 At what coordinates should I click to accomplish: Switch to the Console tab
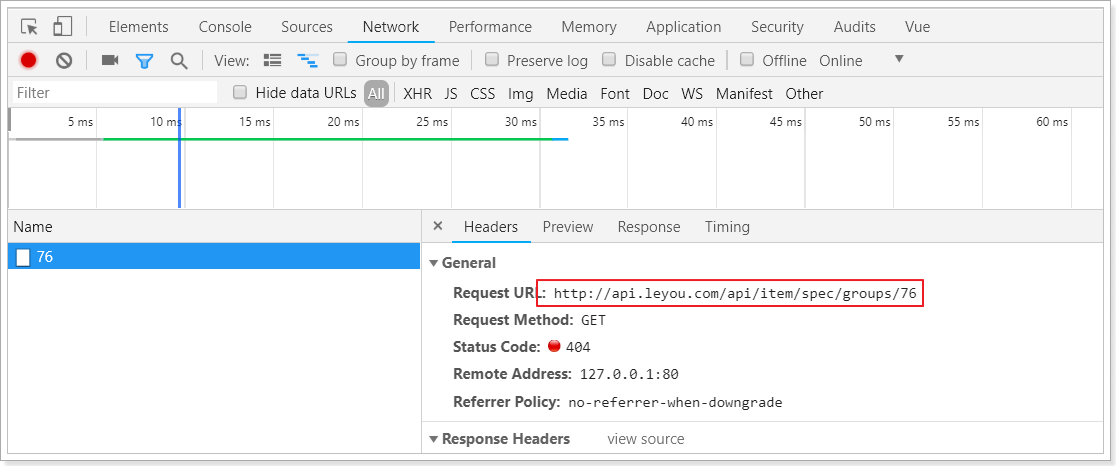(225, 27)
